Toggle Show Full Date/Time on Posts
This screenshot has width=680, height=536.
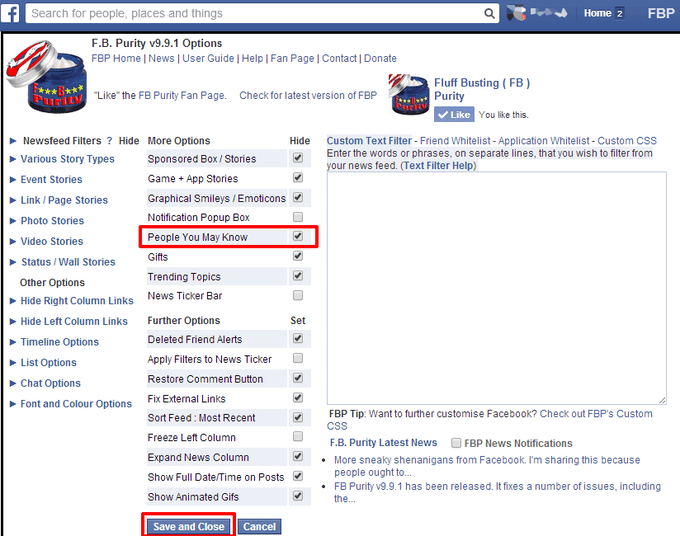(298, 476)
